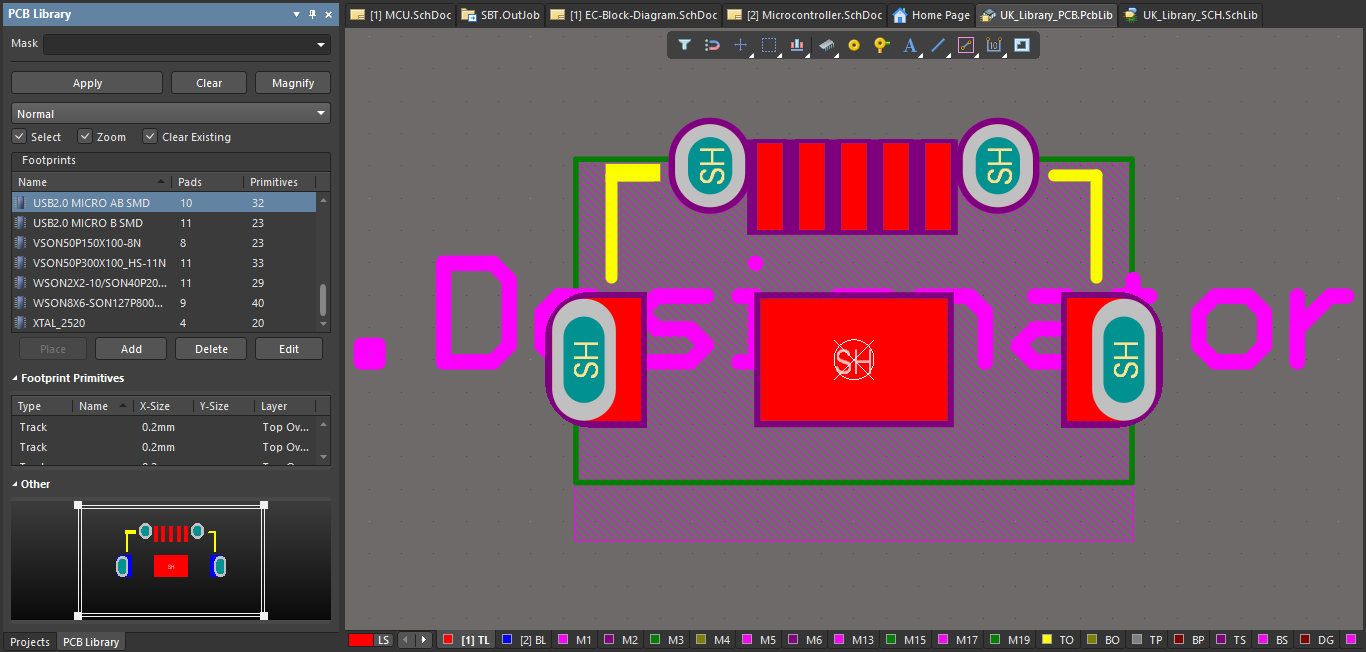Click the footprints list scrollbar
The height and width of the screenshot is (652, 1366).
323,300
